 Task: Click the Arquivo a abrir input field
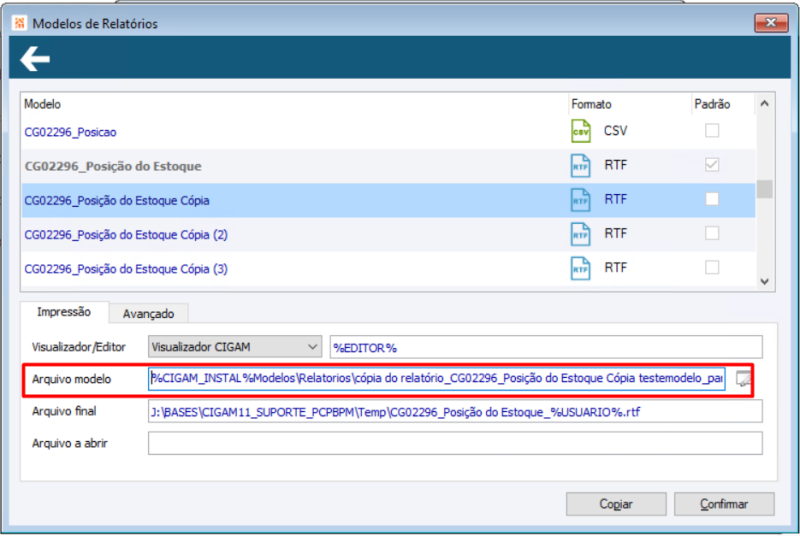(x=455, y=443)
